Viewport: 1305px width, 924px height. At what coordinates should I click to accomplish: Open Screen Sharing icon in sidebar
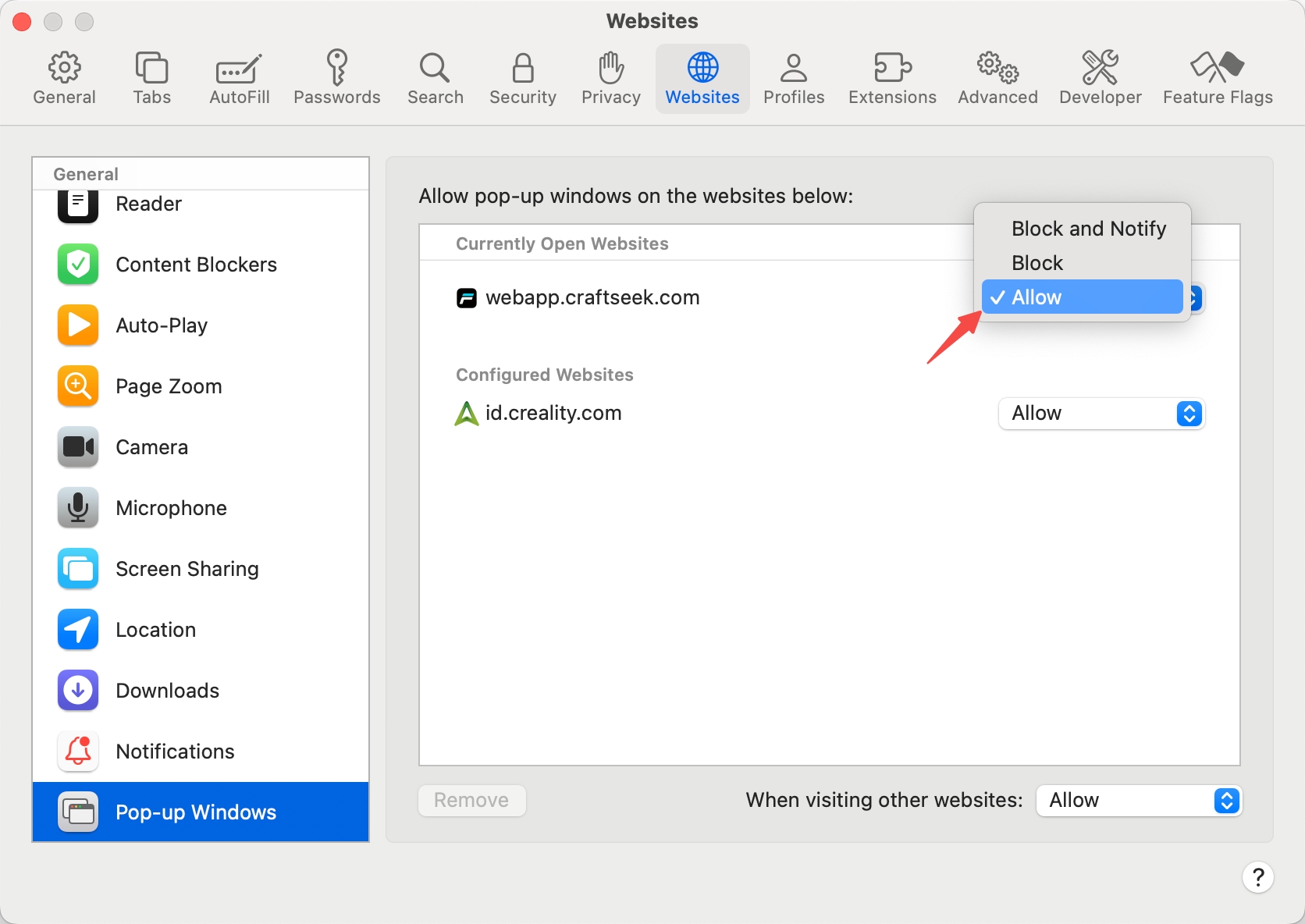coord(78,569)
